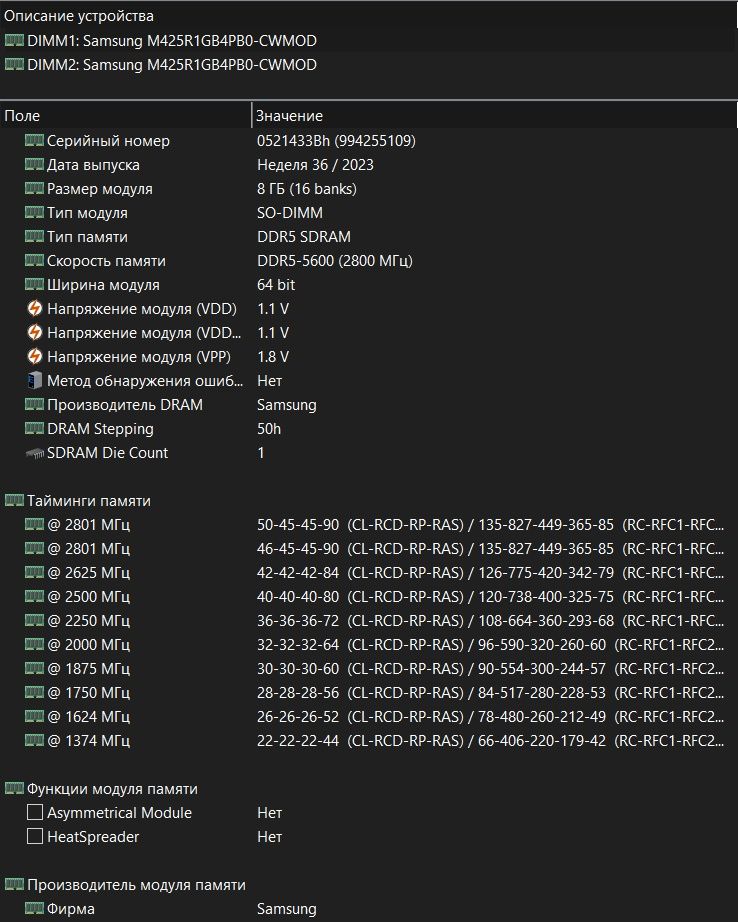Image resolution: width=738 pixels, height=922 pixels.
Task: Click the Функции модуля памяти section icon
Action: coord(14,789)
